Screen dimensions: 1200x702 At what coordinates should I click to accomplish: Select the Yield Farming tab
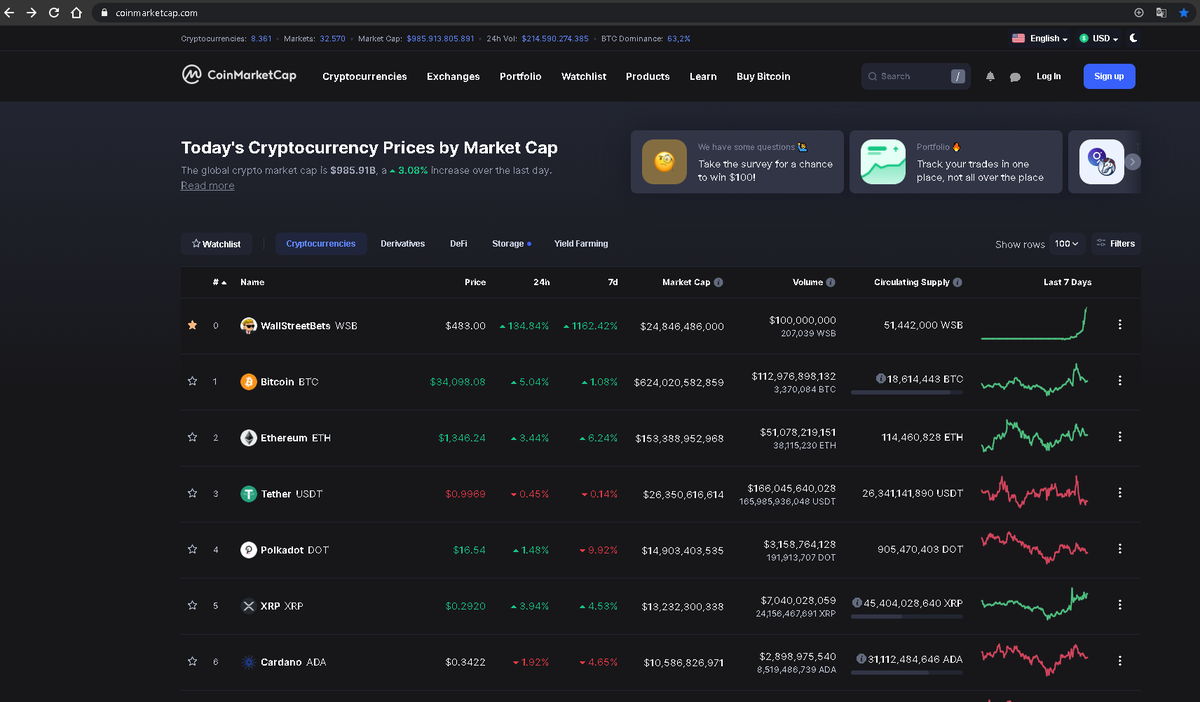pyautogui.click(x=581, y=243)
